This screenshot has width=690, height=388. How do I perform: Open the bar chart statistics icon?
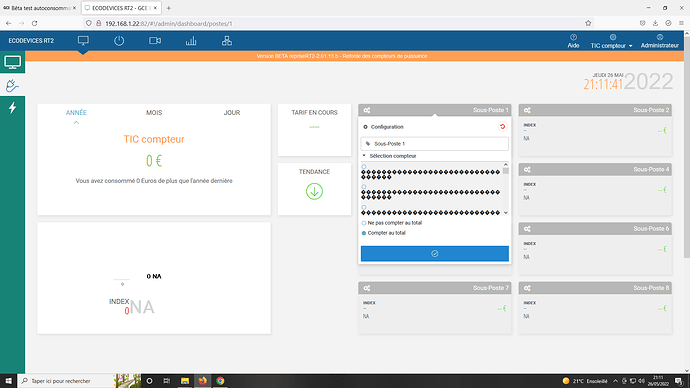coord(191,41)
